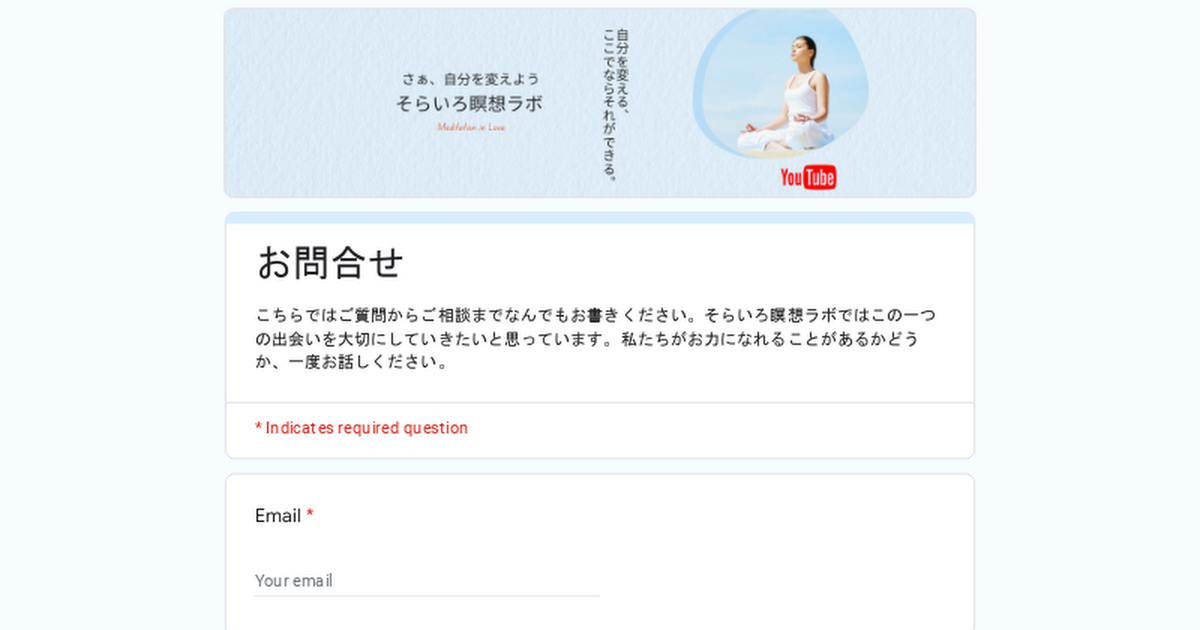The width and height of the screenshot is (1200, 630).
Task: Click the underline beneath Your email placeholder
Action: [x=427, y=596]
